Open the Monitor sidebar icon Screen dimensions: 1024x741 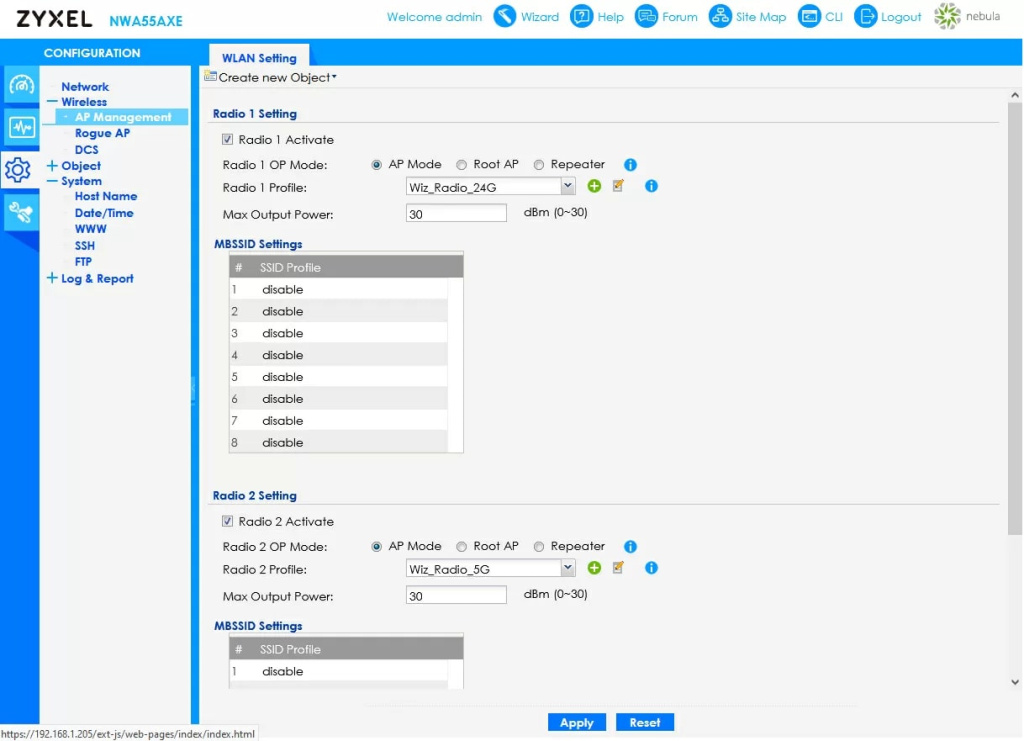21,127
